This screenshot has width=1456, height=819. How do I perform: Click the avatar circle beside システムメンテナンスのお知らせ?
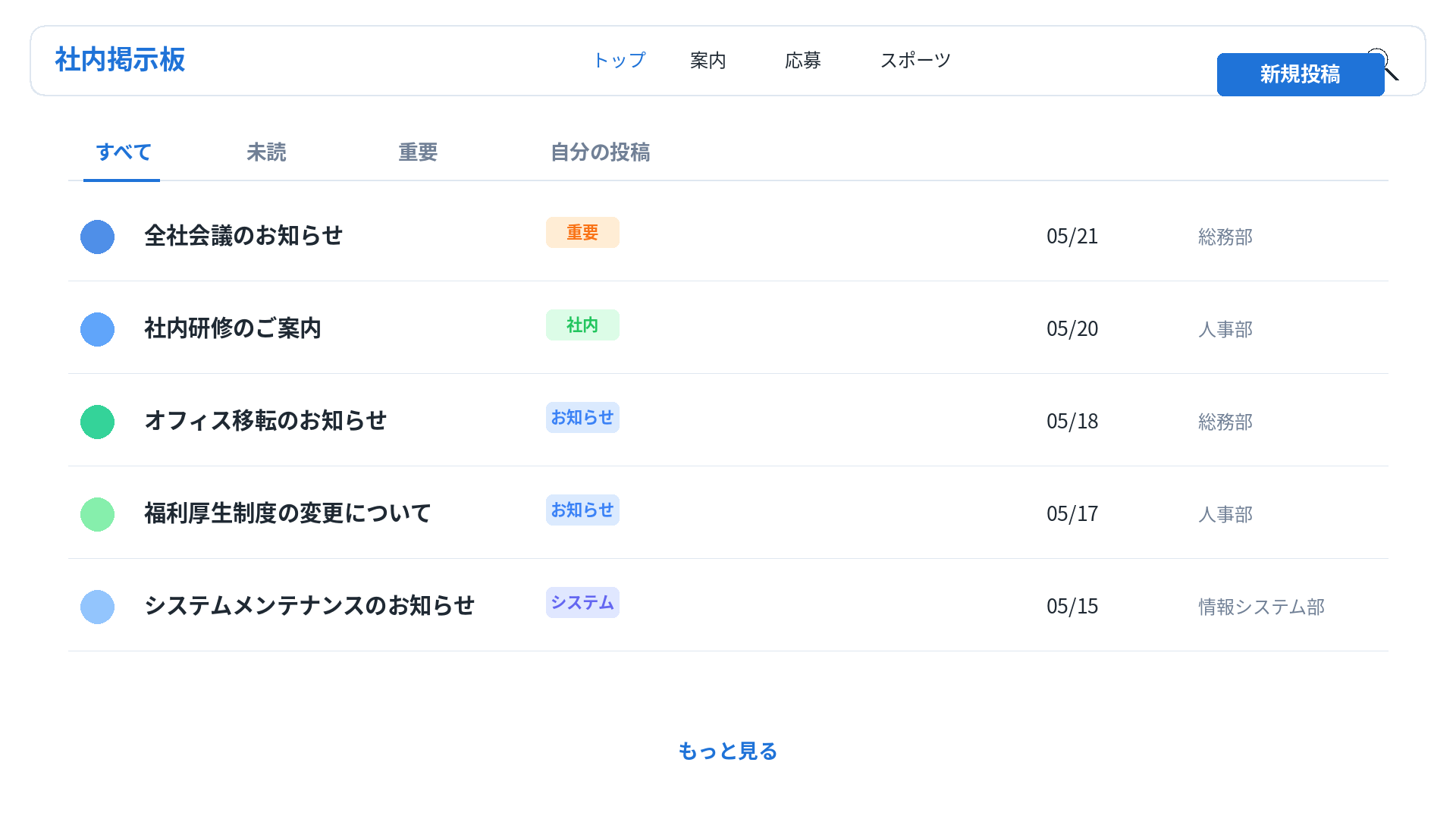coord(97,607)
